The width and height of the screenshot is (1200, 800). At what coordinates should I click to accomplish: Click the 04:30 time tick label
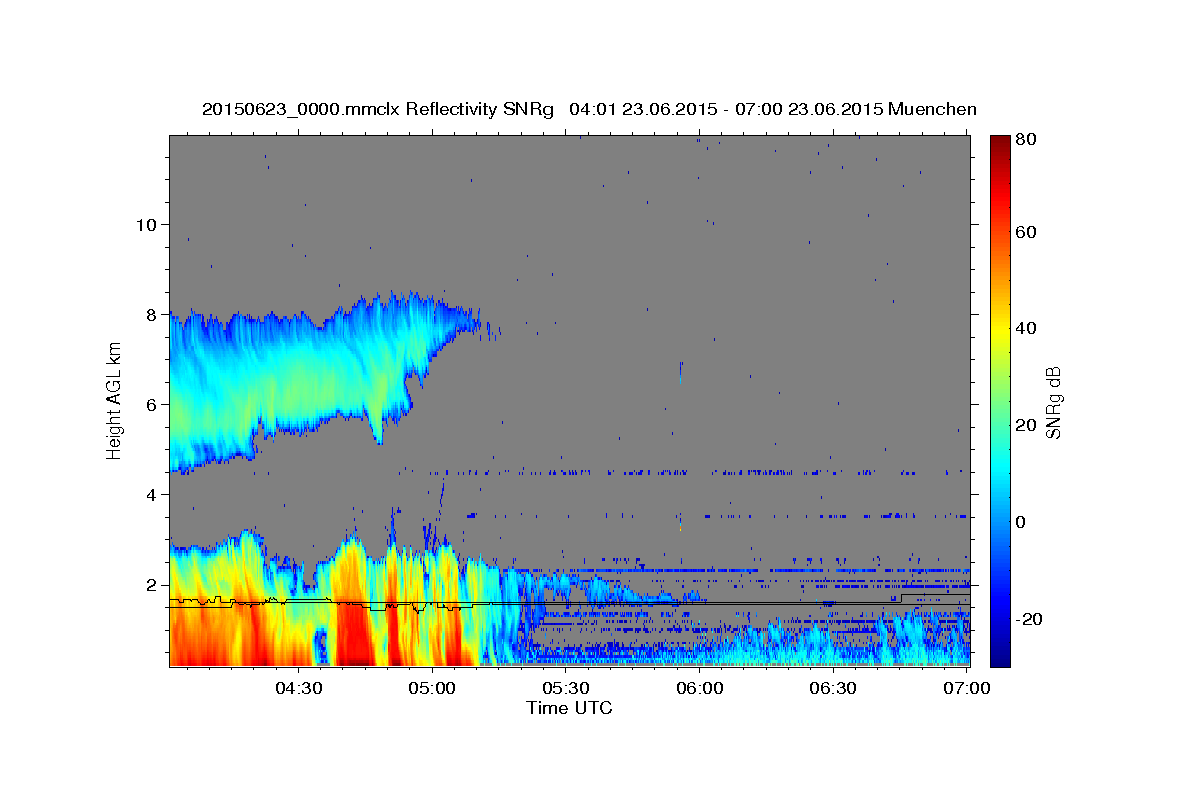pos(298,688)
